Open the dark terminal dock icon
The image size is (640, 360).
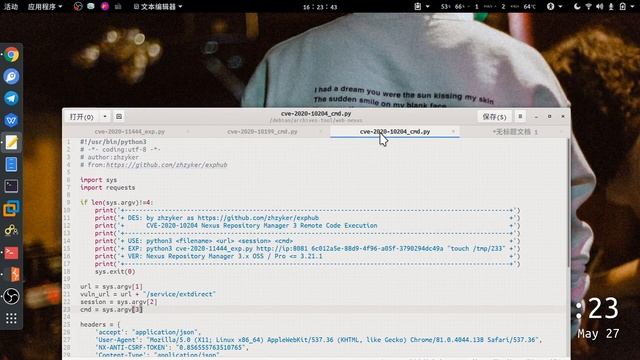[11, 187]
